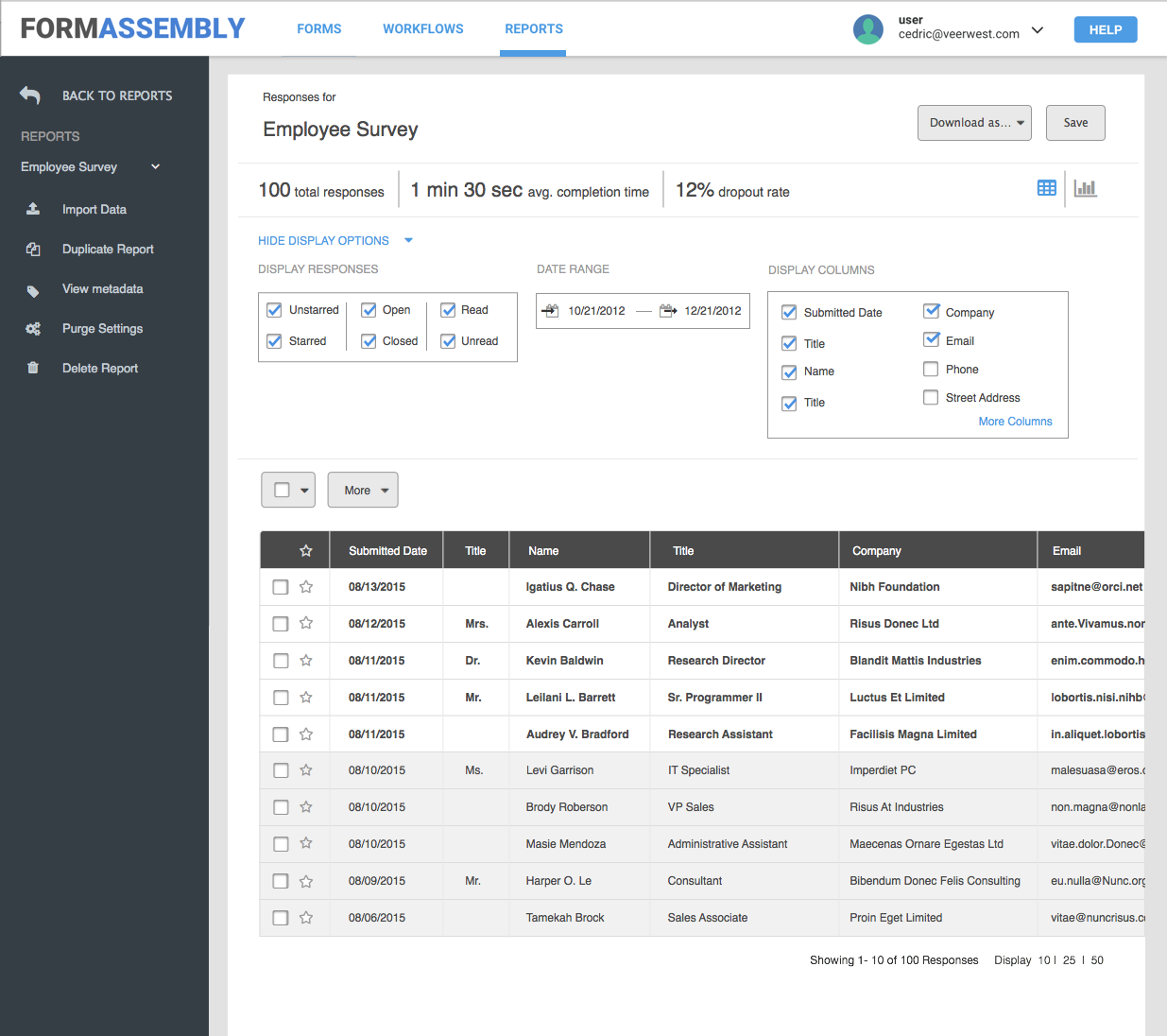Uncheck the Starred filter
The width and height of the screenshot is (1167, 1036).
click(274, 341)
